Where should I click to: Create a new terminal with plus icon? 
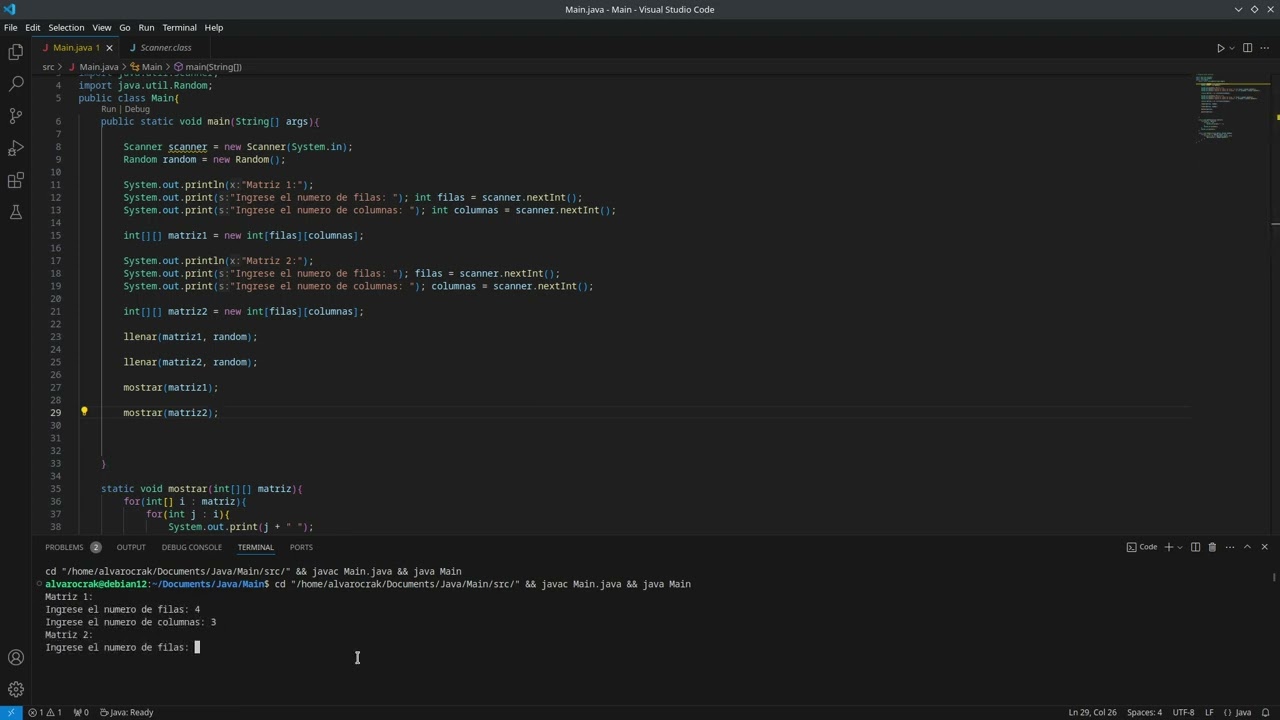pyautogui.click(x=1168, y=547)
